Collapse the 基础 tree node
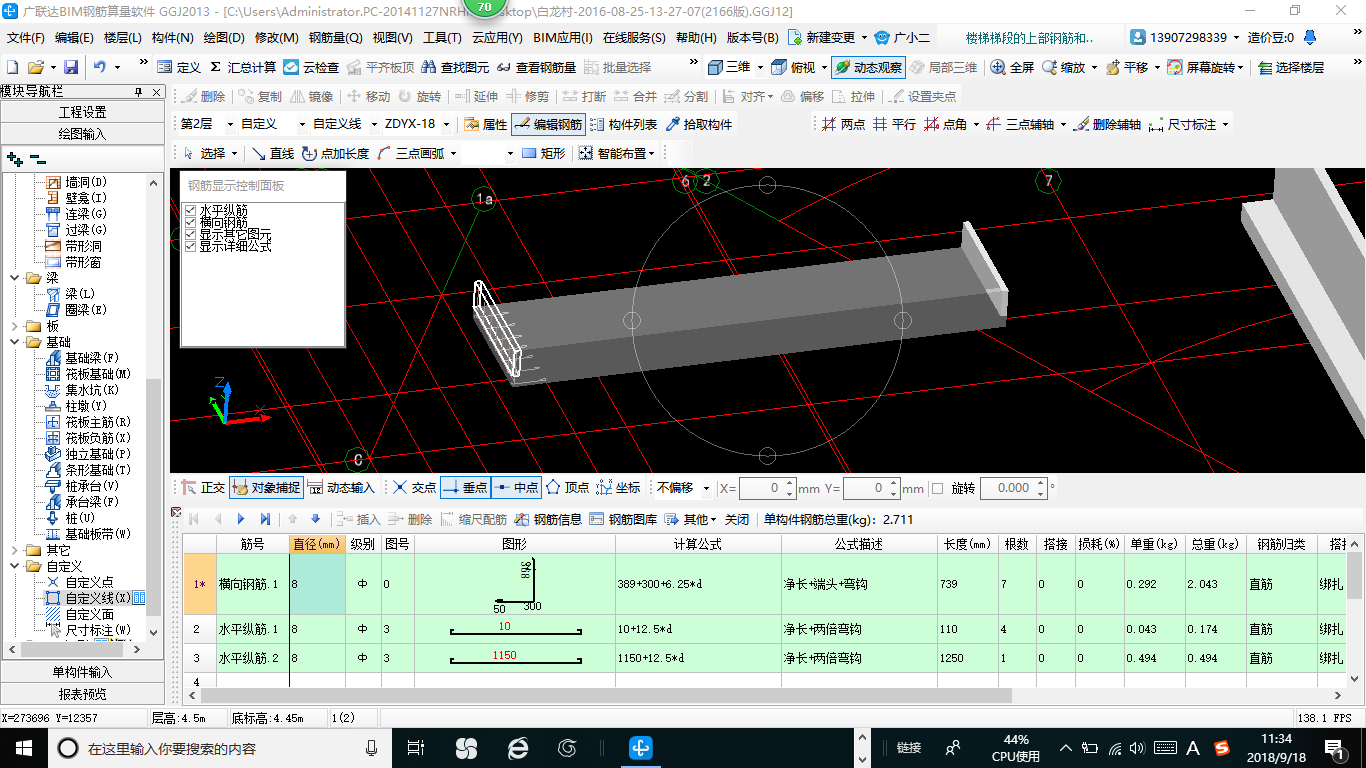 tap(14, 342)
